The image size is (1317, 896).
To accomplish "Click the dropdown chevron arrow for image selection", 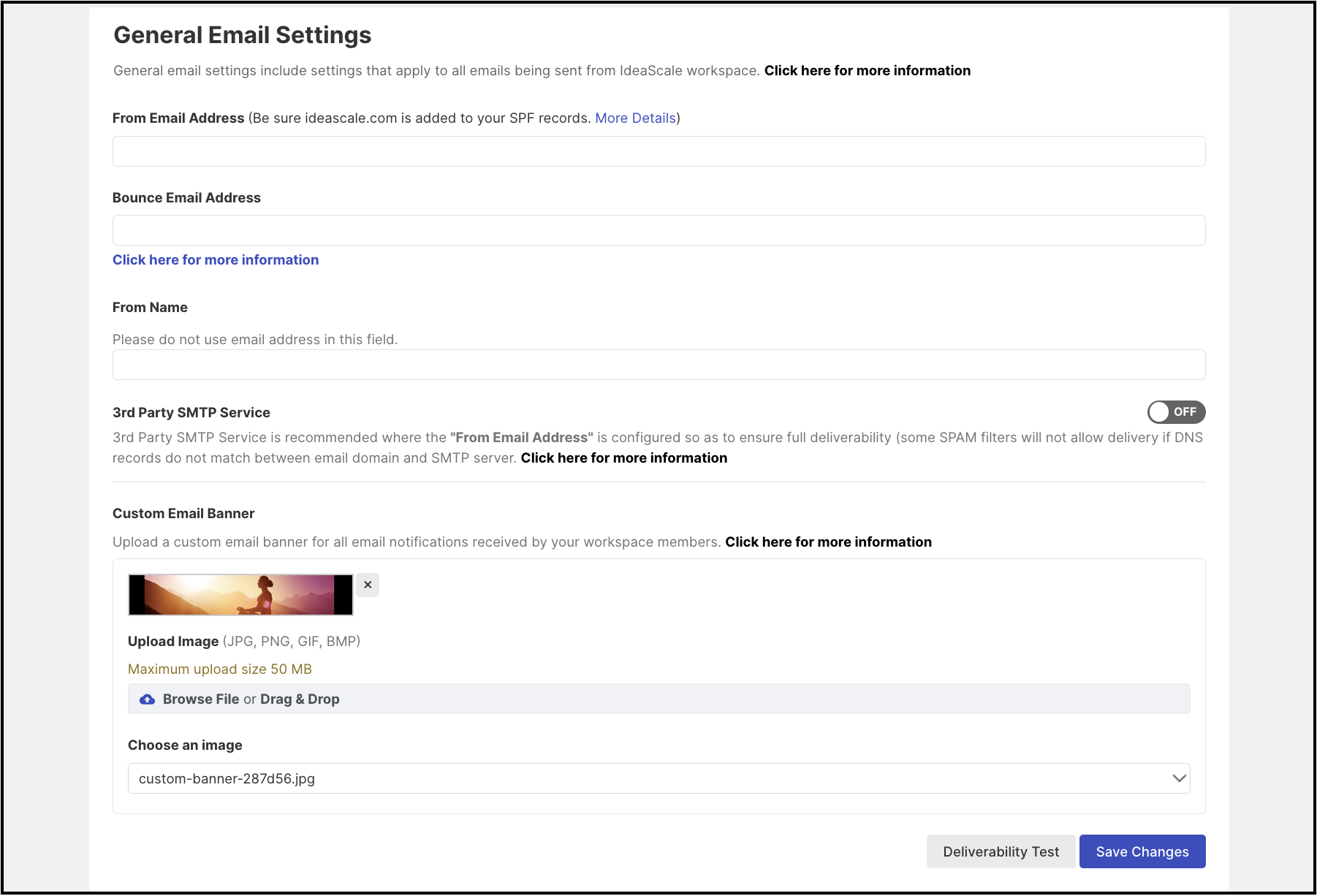I will pos(1178,778).
